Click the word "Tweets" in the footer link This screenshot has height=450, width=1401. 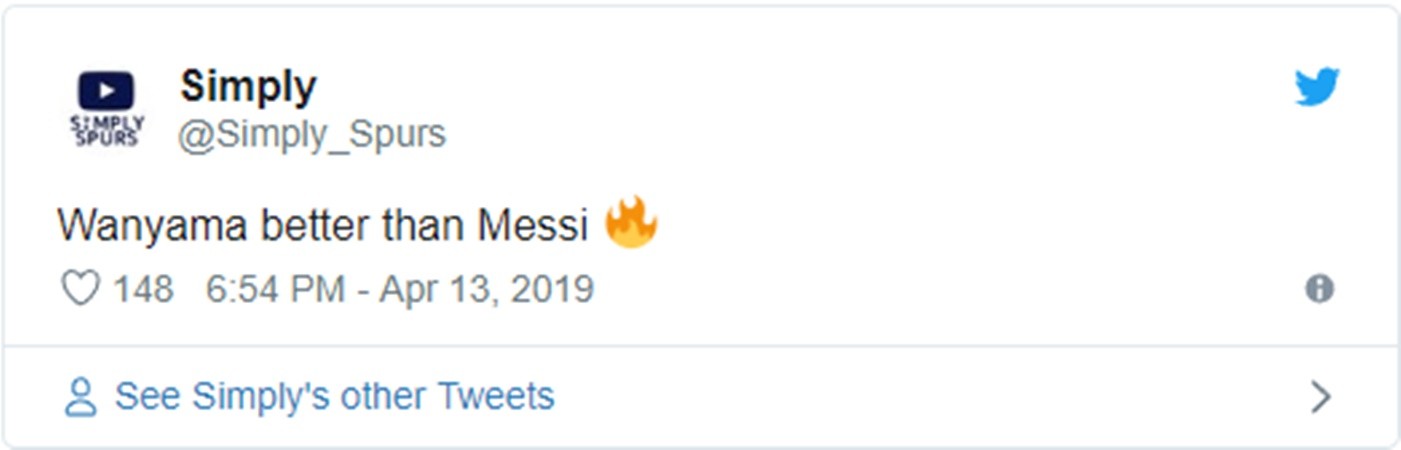pos(497,397)
